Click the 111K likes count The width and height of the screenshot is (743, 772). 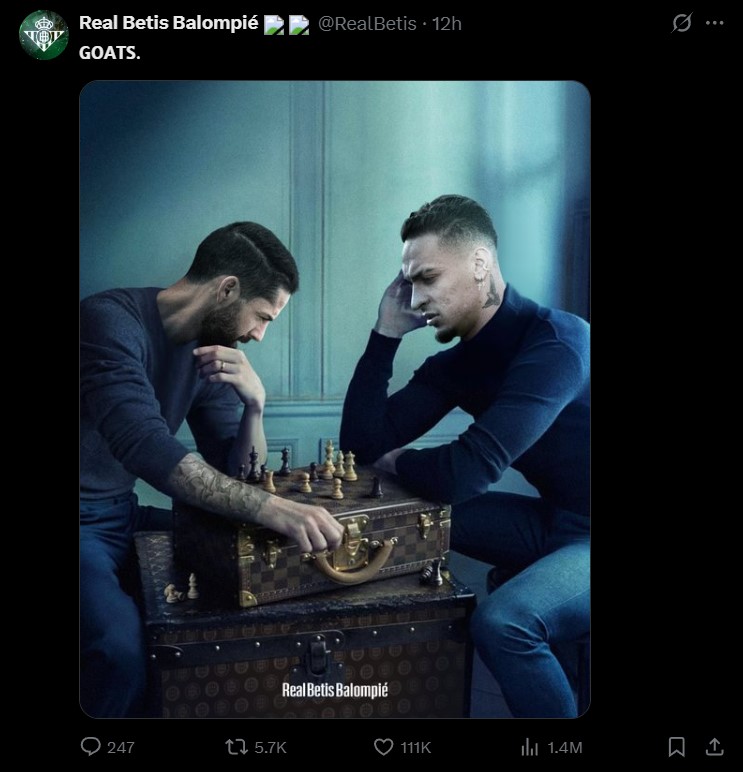(416, 748)
